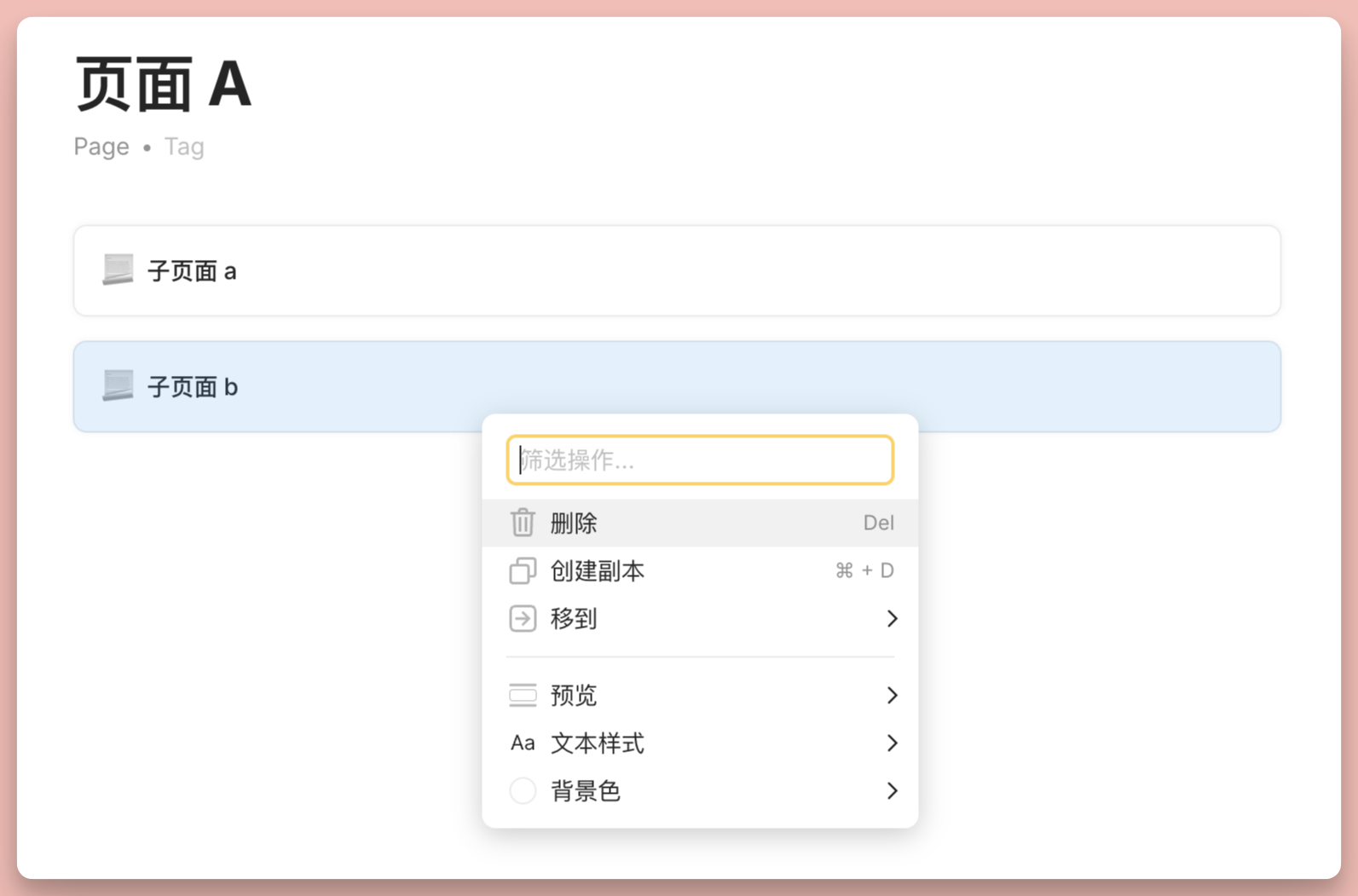Click the Del shortcut hint

[878, 523]
